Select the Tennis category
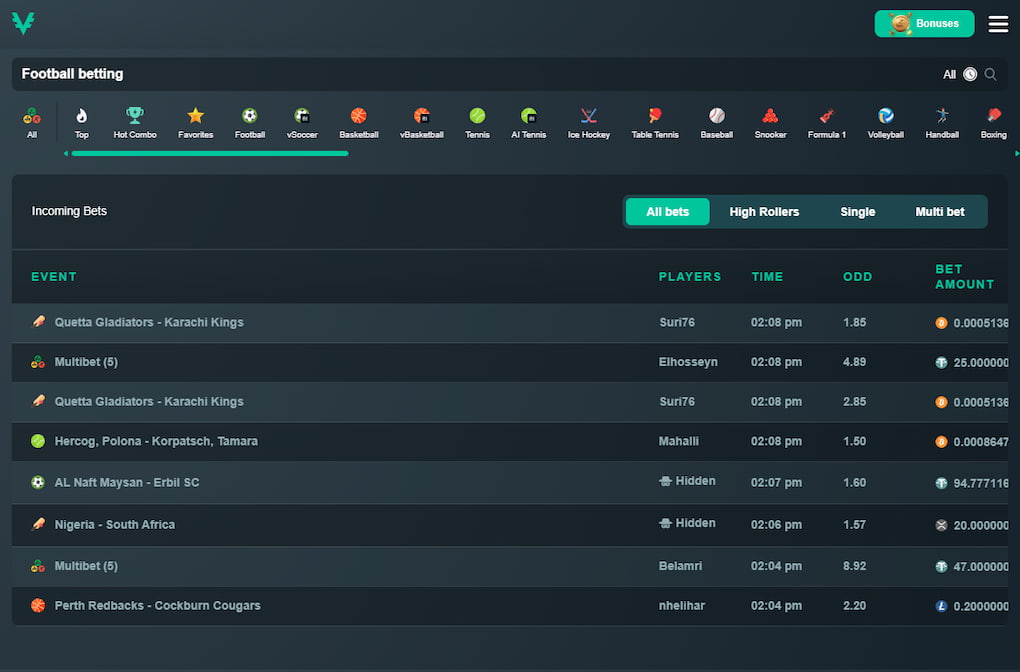The height and width of the screenshot is (672, 1020). pos(477,122)
